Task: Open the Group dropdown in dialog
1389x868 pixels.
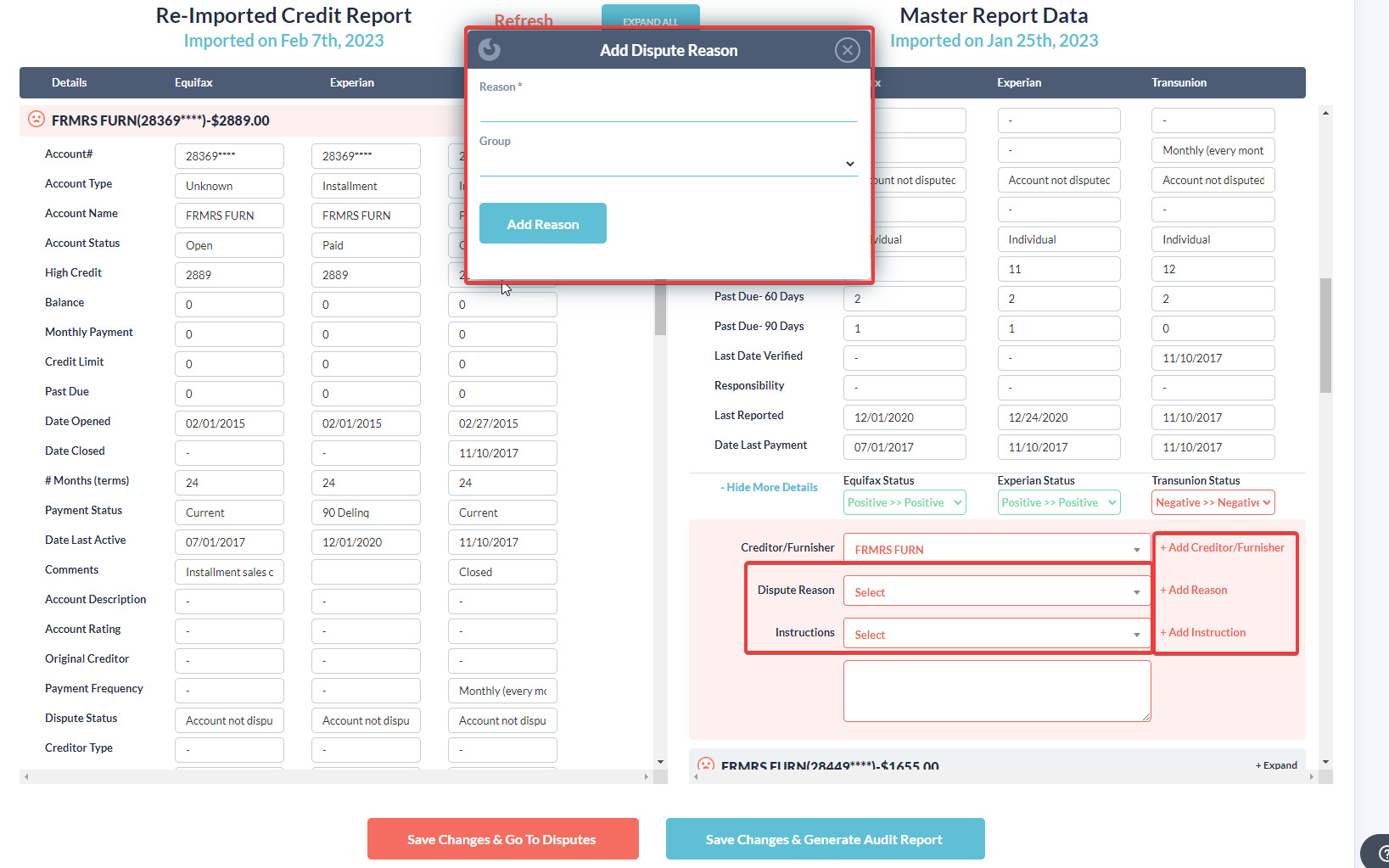Action: point(668,164)
